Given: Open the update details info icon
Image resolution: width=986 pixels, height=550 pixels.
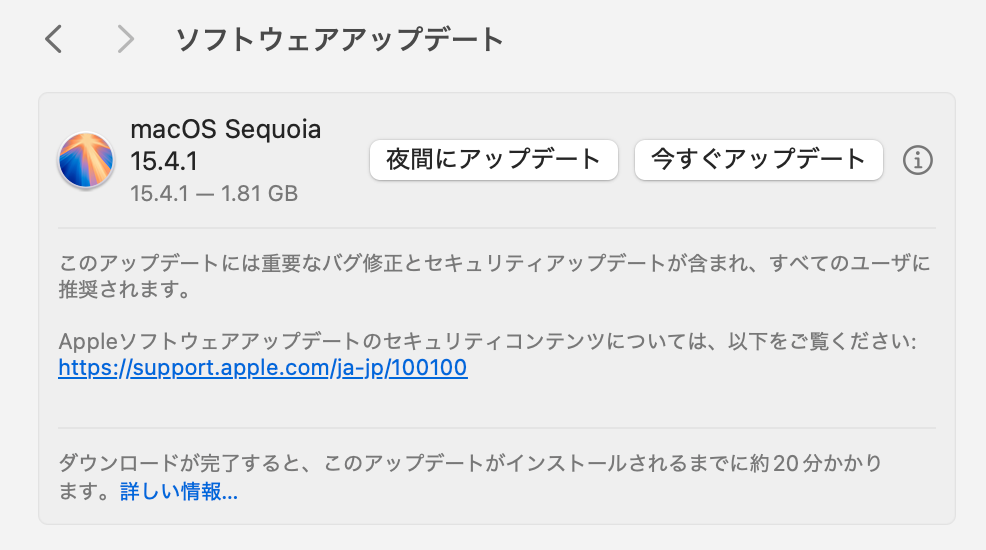Looking at the screenshot, I should point(917,160).
